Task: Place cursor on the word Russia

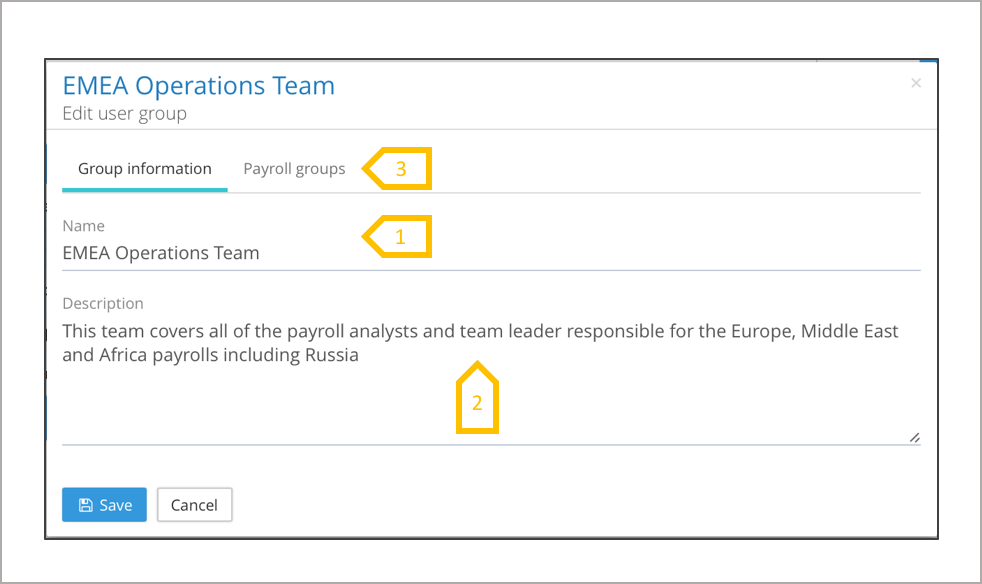Action: click(331, 355)
